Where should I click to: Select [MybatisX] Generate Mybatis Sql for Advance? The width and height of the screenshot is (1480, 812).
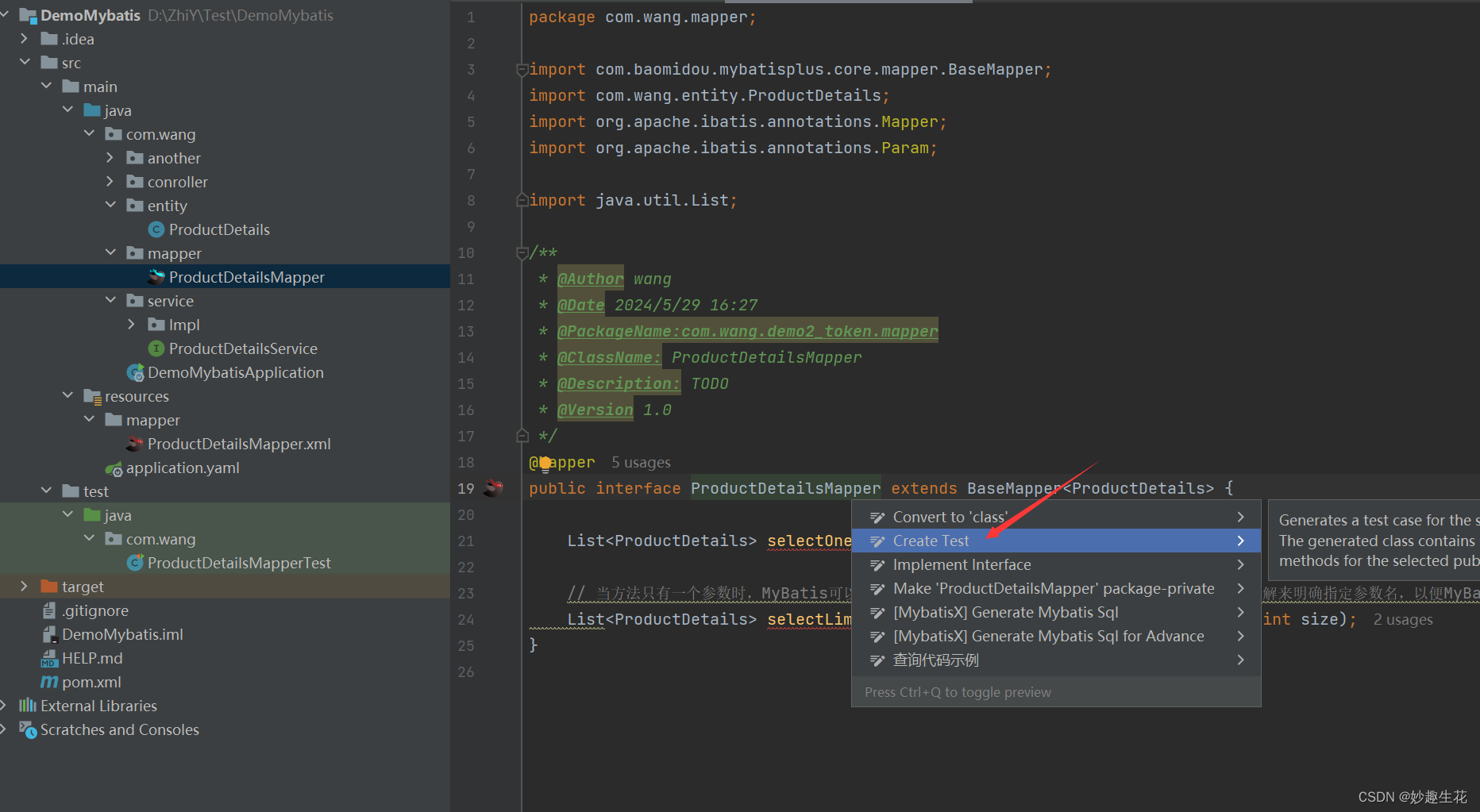1056,636
